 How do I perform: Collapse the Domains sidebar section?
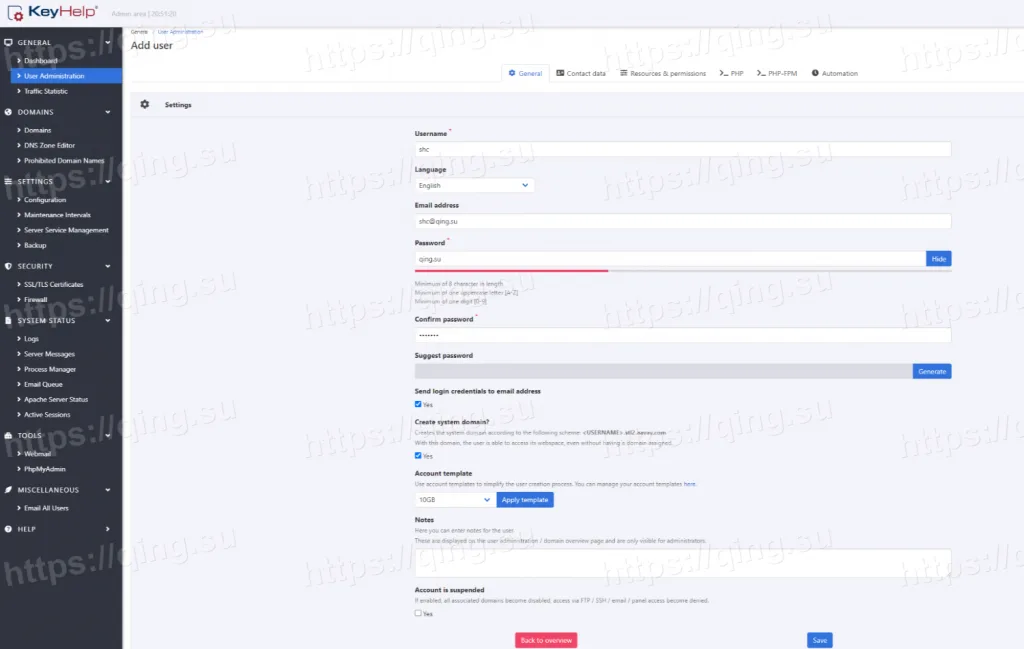(x=108, y=112)
